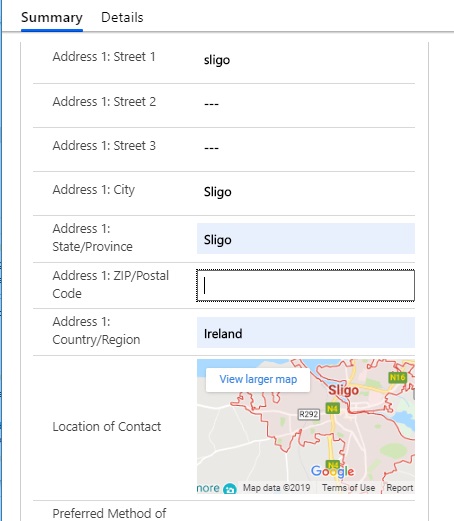Click the N16 road marker on map
Viewport: 454px width, 521px height.
(397, 377)
